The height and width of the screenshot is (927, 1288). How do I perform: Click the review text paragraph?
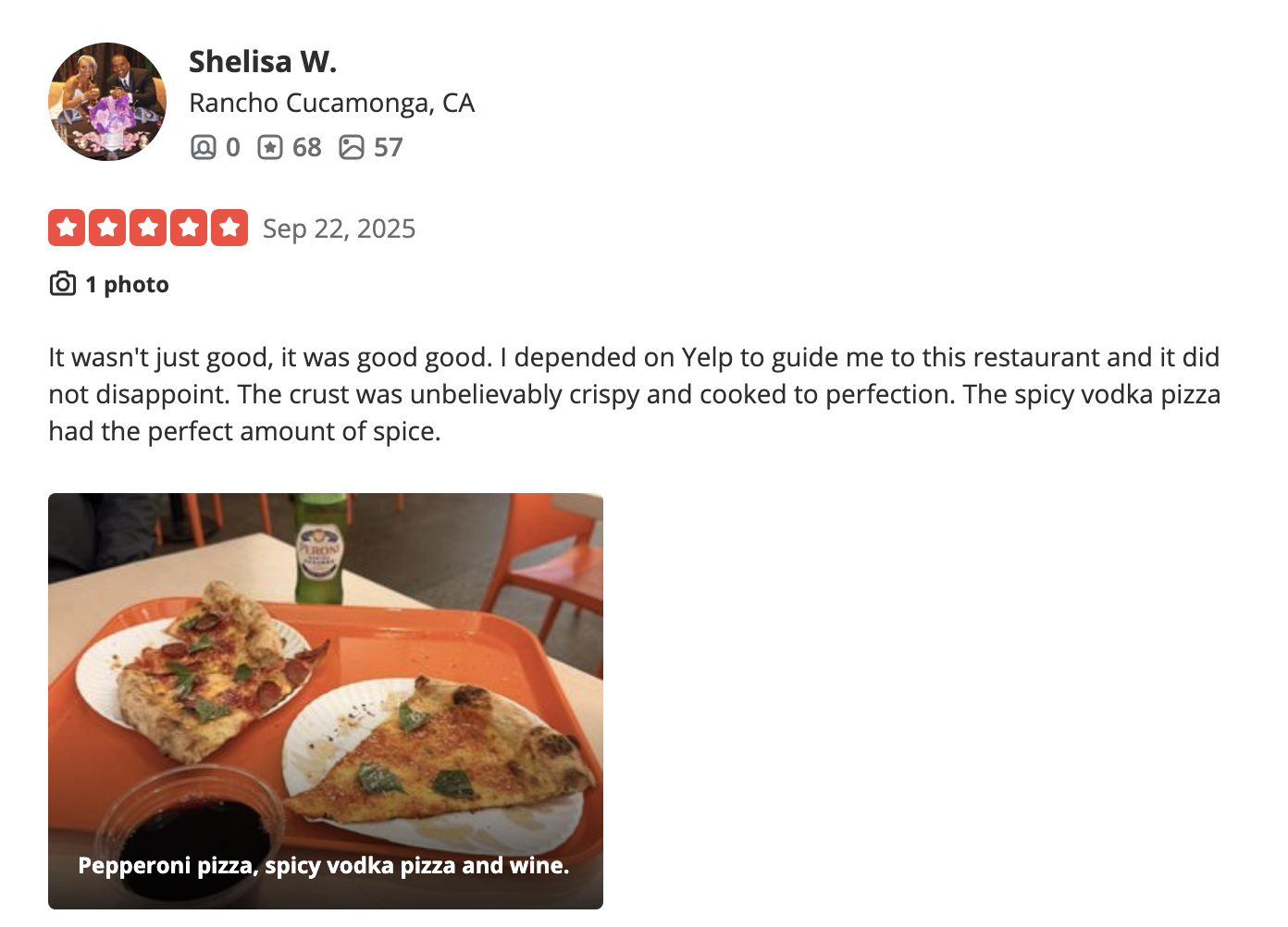[x=634, y=394]
